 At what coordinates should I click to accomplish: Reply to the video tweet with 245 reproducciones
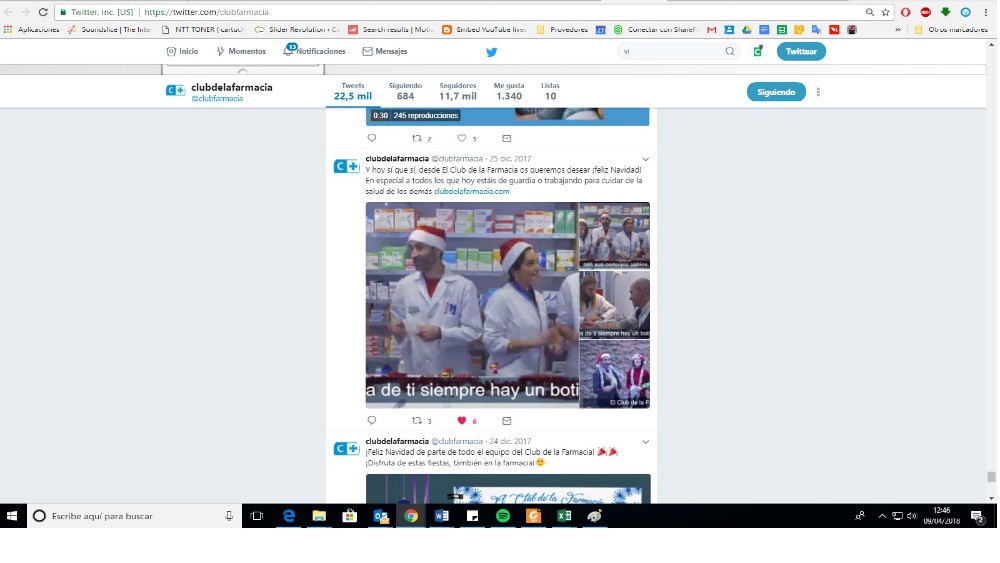point(372,138)
